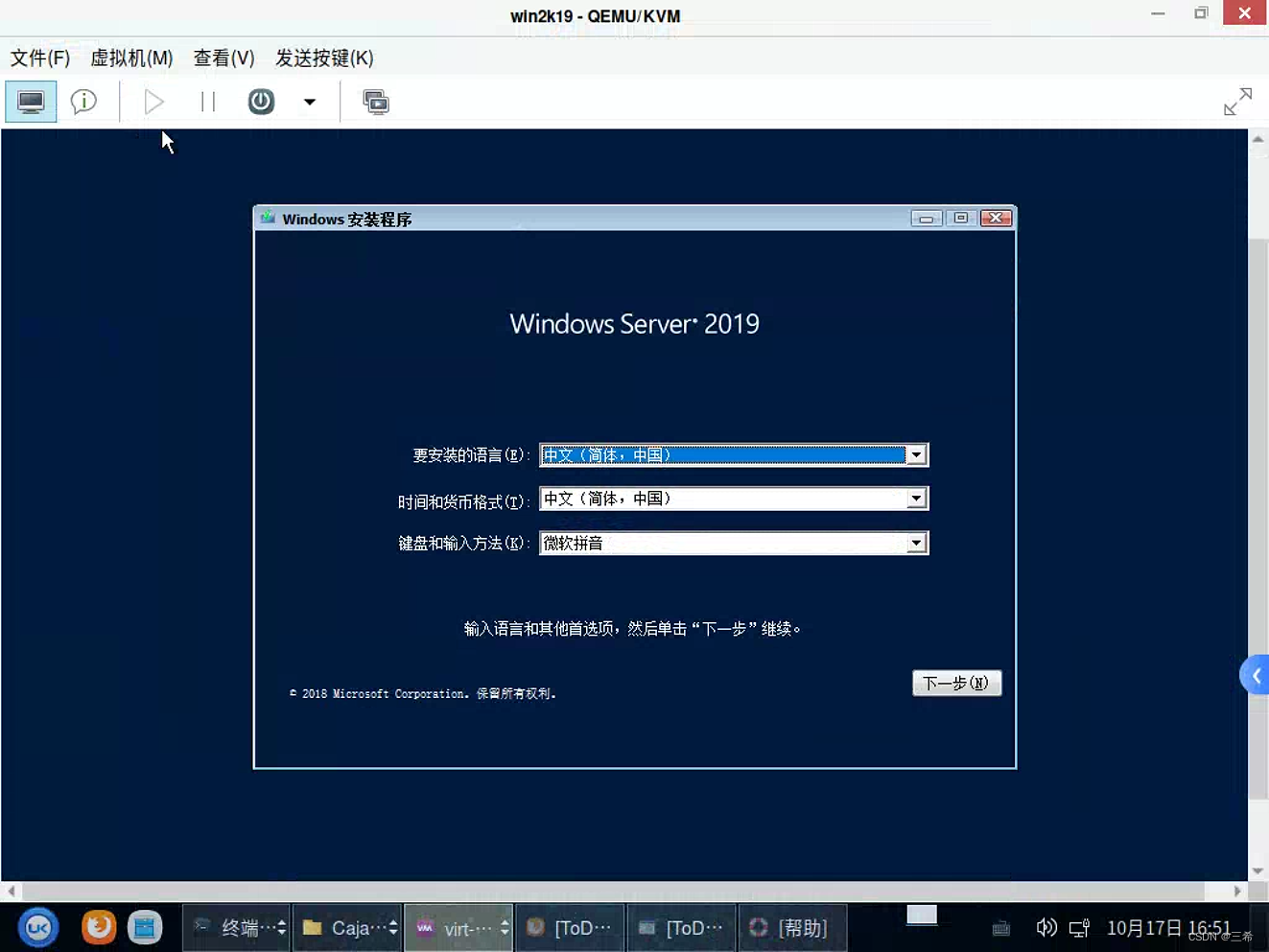Click the 输入语言和其他首选项 instruction text
1269x952 pixels.
point(633,628)
